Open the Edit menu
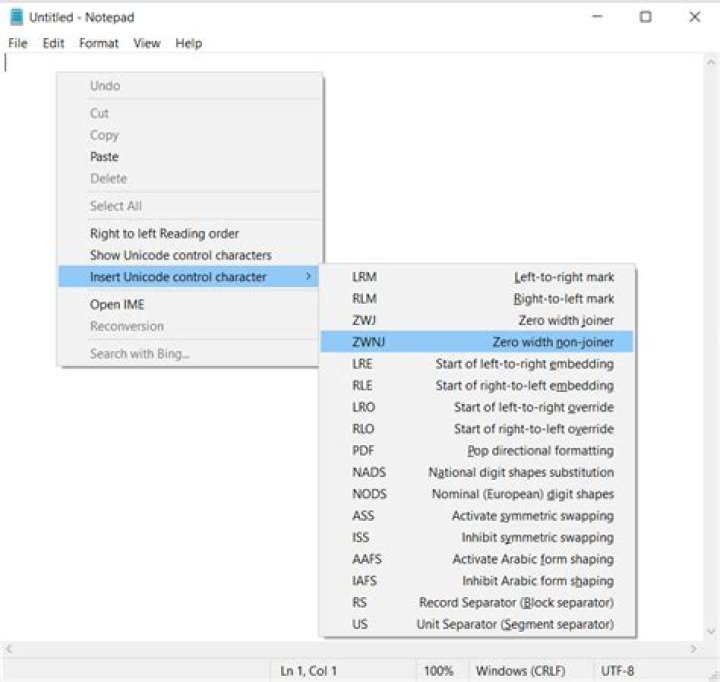This screenshot has width=720, height=682. tap(53, 43)
